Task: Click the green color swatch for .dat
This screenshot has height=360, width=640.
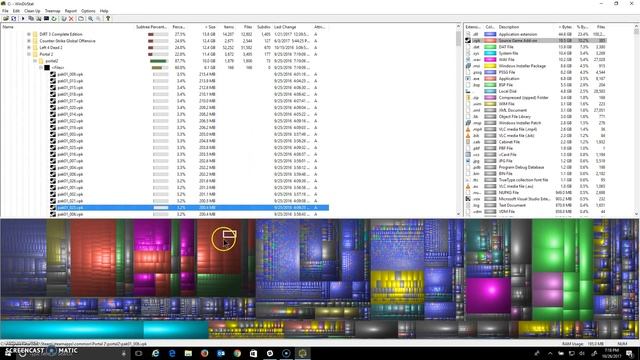Action: click(x=490, y=47)
